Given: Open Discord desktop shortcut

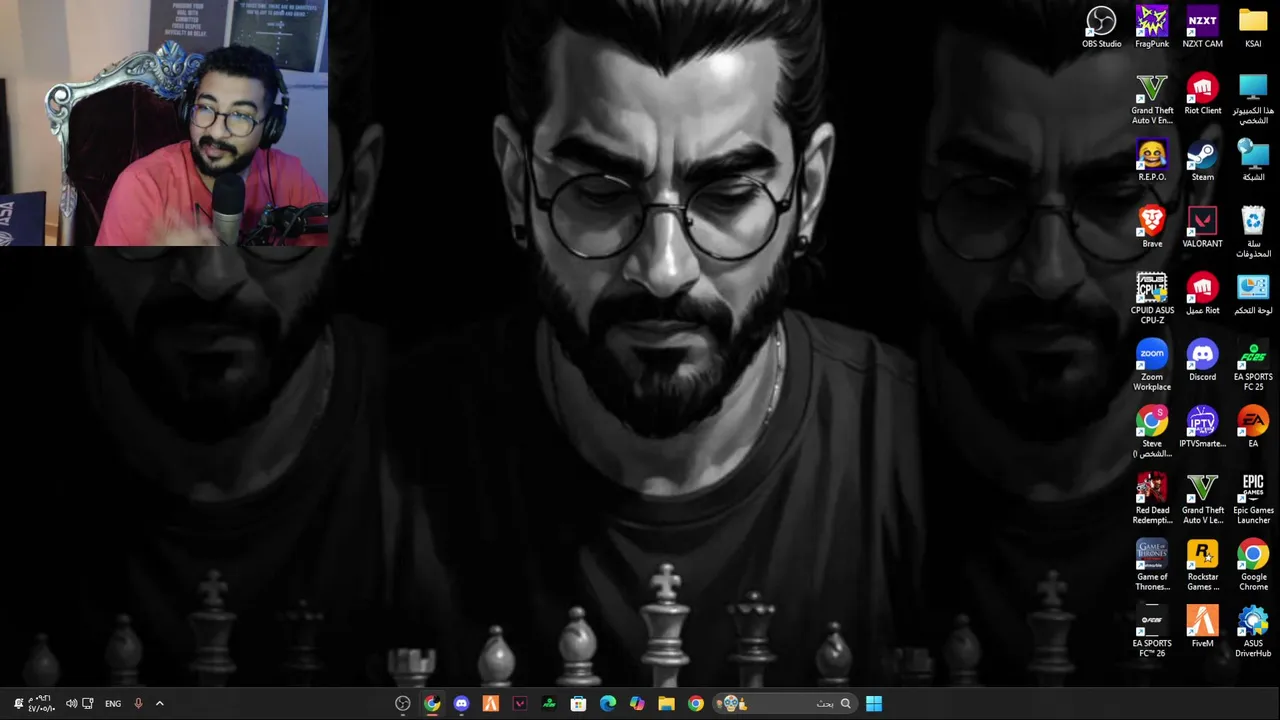Looking at the screenshot, I should point(1202,360).
